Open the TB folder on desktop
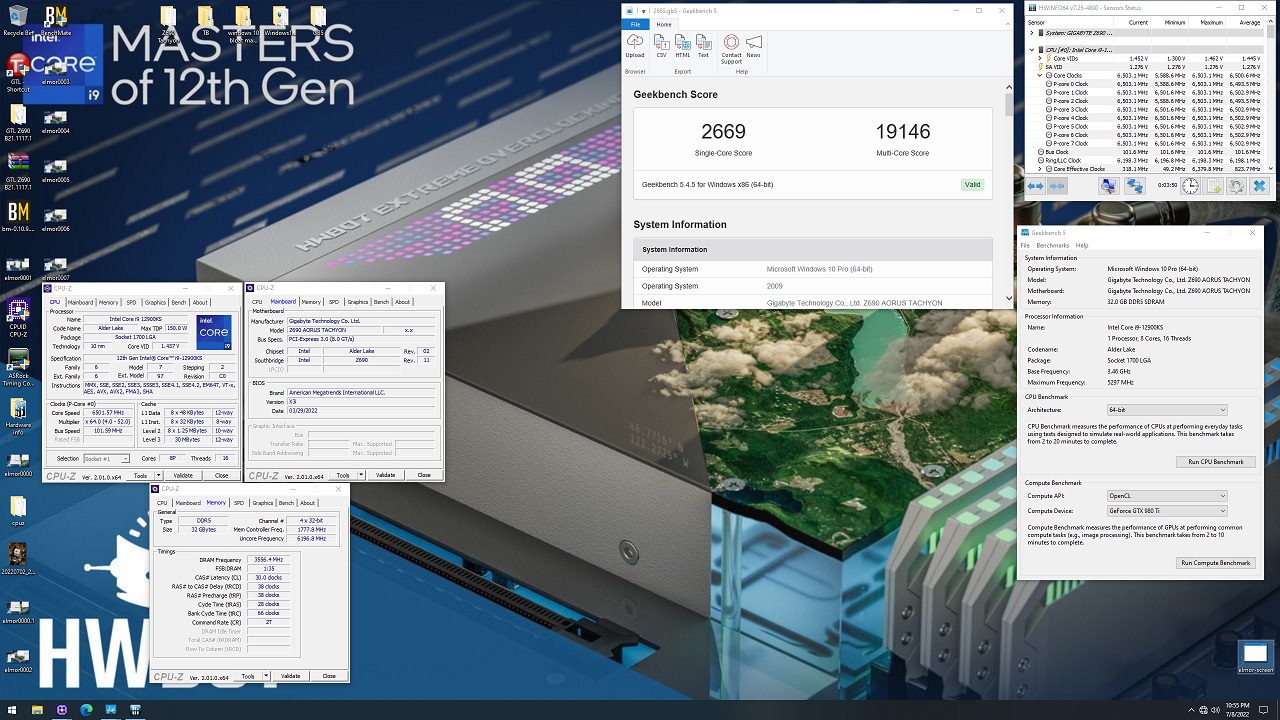Screen dimensions: 1280x720 (206, 22)
